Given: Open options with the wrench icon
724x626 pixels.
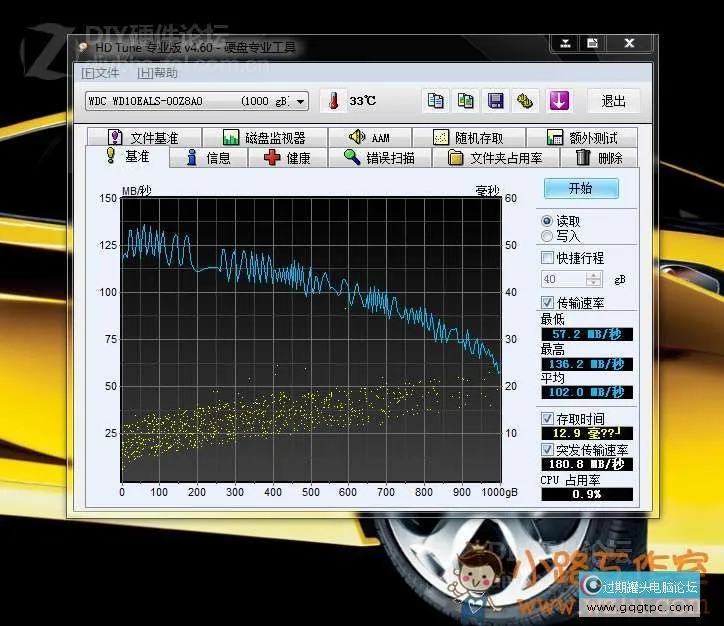Looking at the screenshot, I should (x=524, y=101).
